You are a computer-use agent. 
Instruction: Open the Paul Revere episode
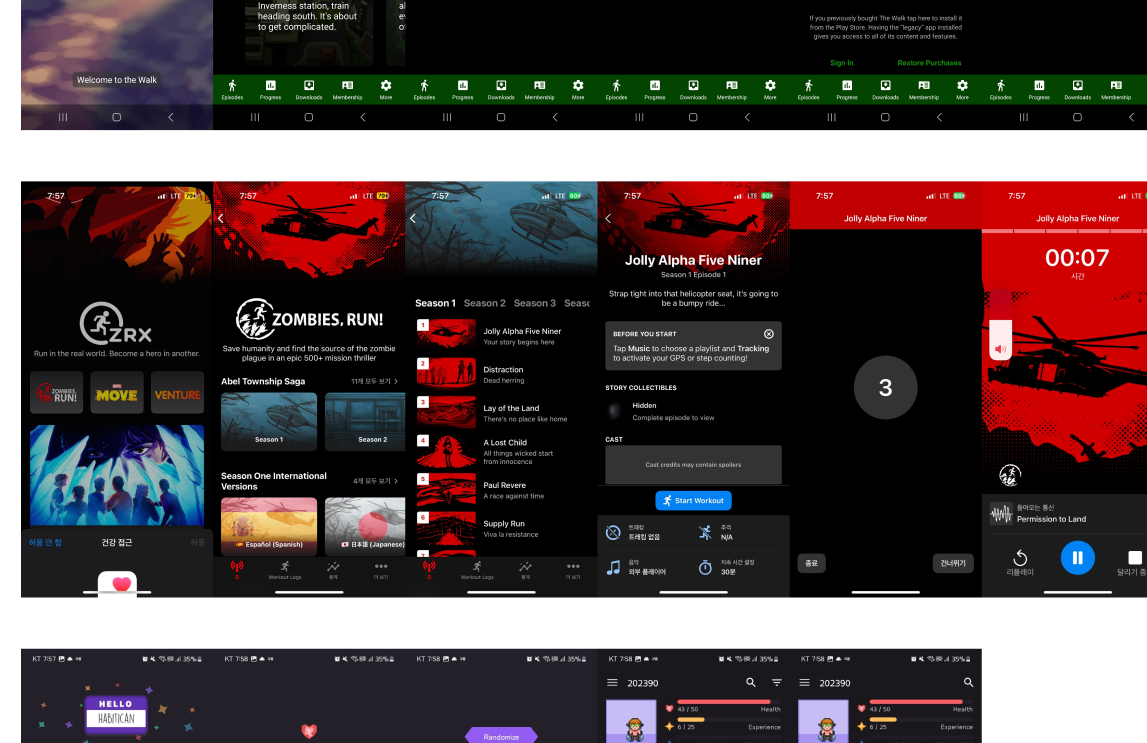(x=502, y=490)
